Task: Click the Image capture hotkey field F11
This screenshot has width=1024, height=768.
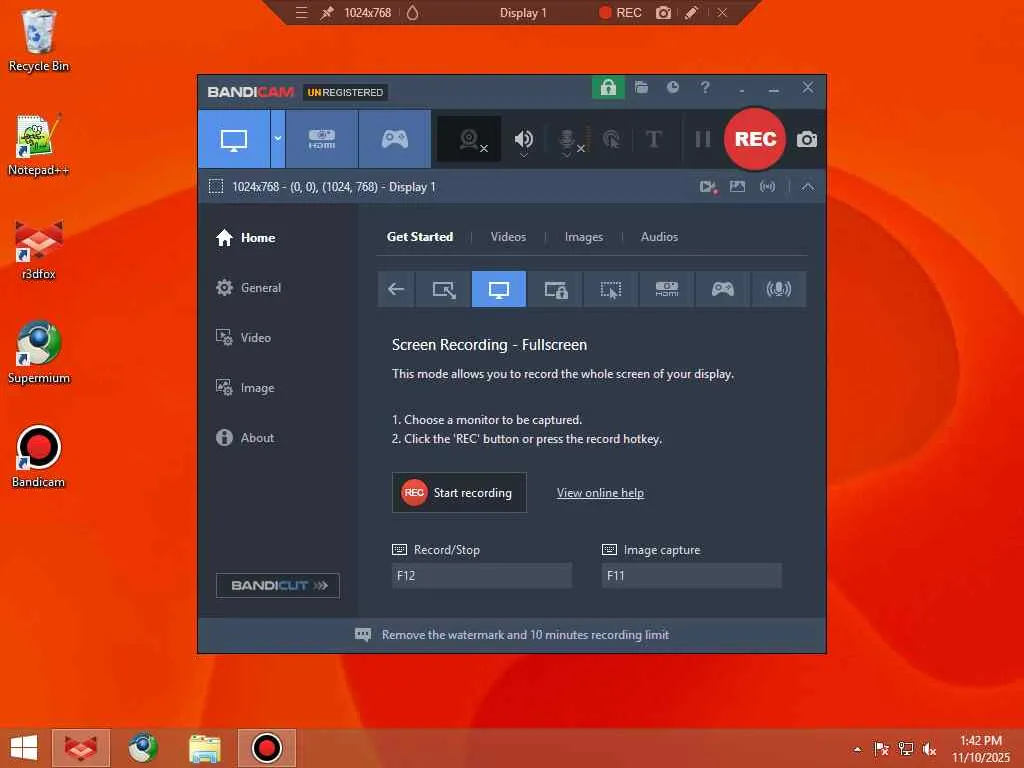Action: point(692,575)
